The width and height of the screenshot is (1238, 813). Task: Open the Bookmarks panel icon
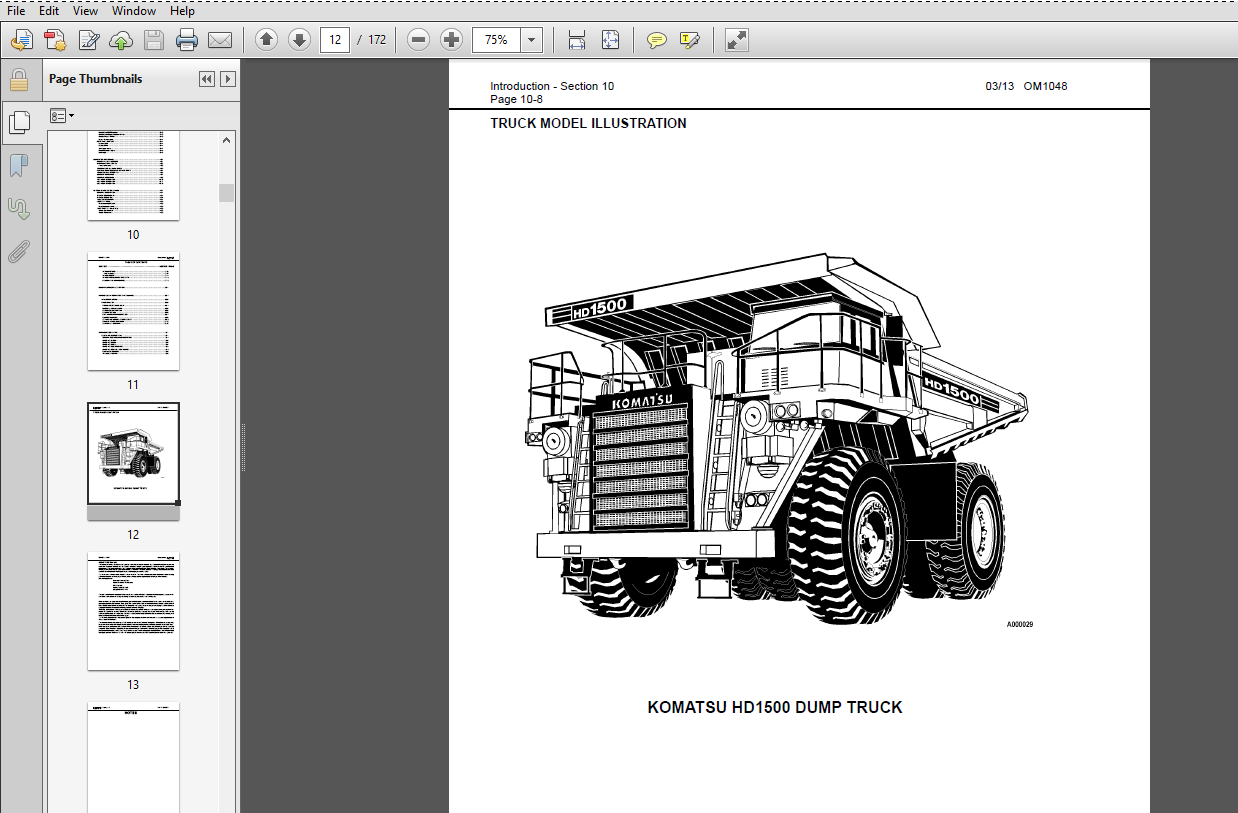pyautogui.click(x=19, y=165)
